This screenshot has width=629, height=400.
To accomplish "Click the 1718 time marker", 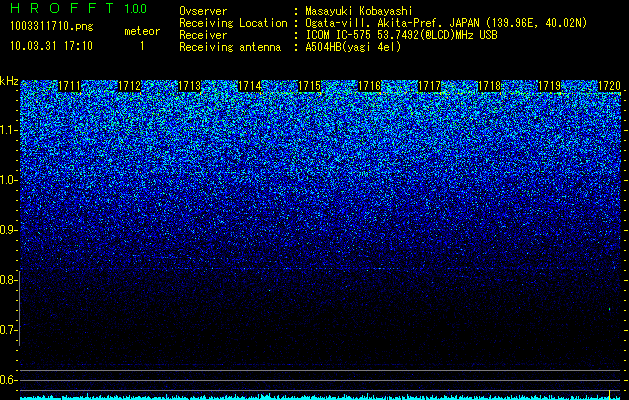I will (490, 86).
